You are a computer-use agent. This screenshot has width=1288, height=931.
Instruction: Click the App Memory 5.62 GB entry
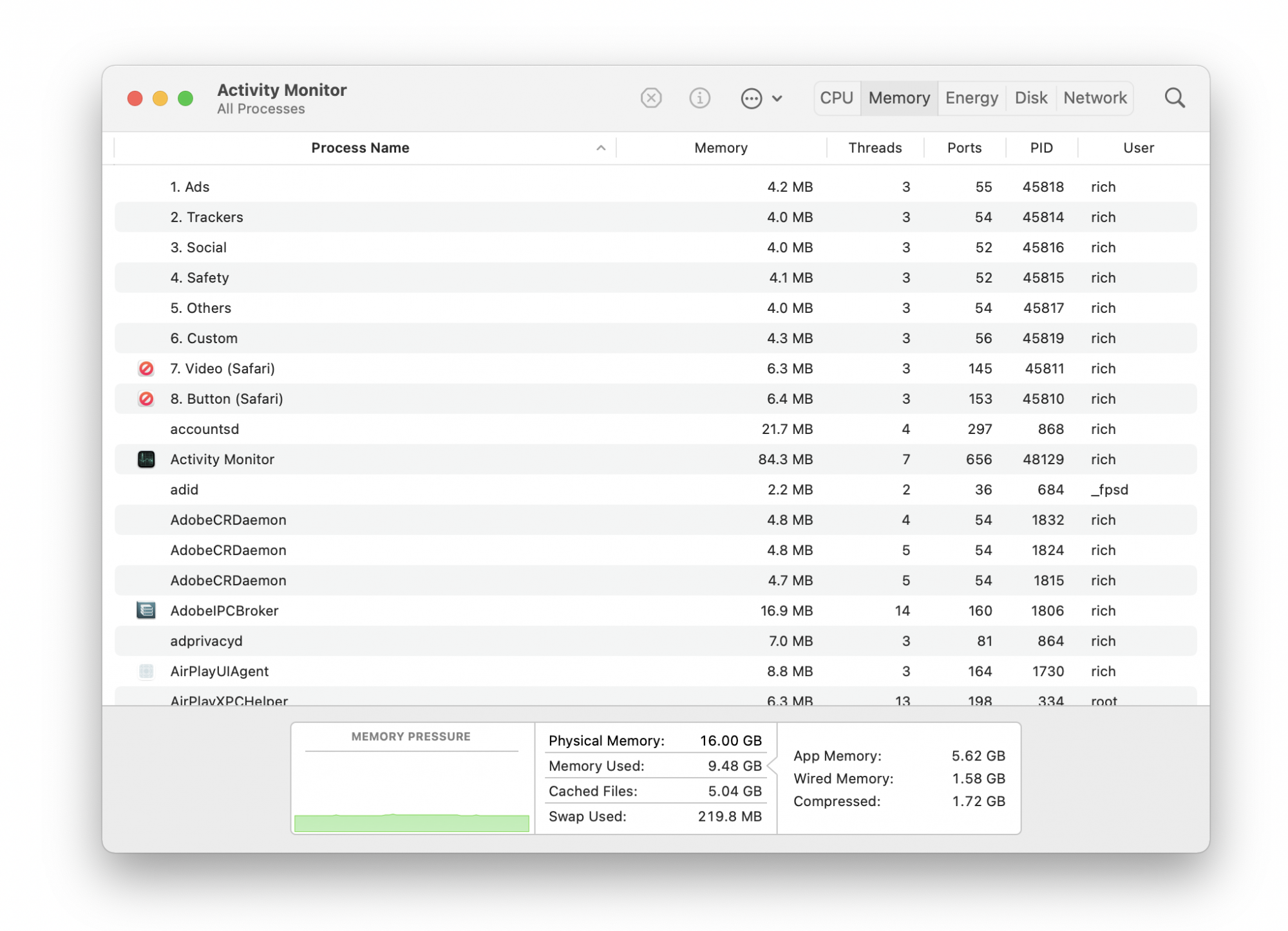coord(899,755)
